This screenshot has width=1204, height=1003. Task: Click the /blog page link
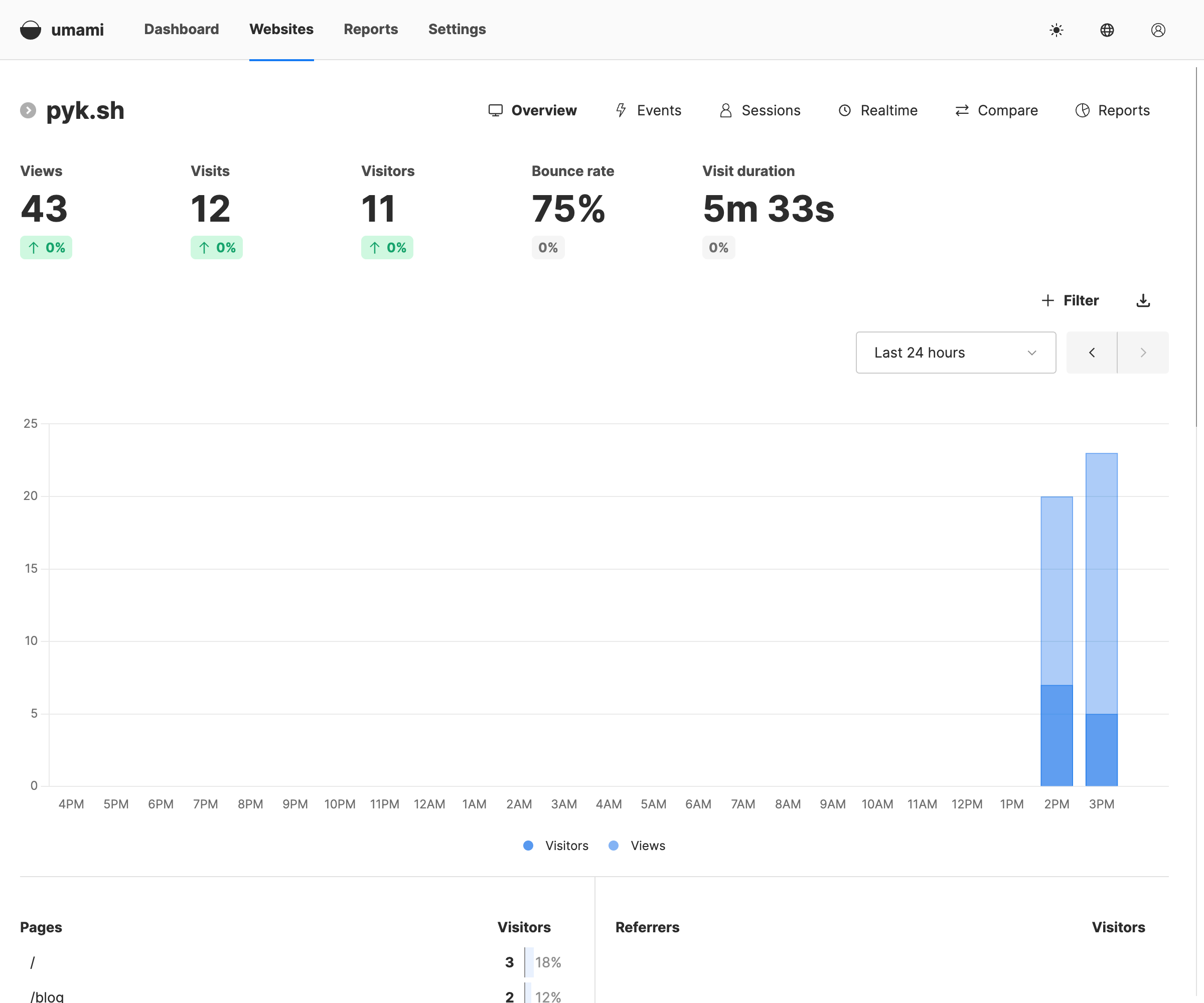click(47, 996)
